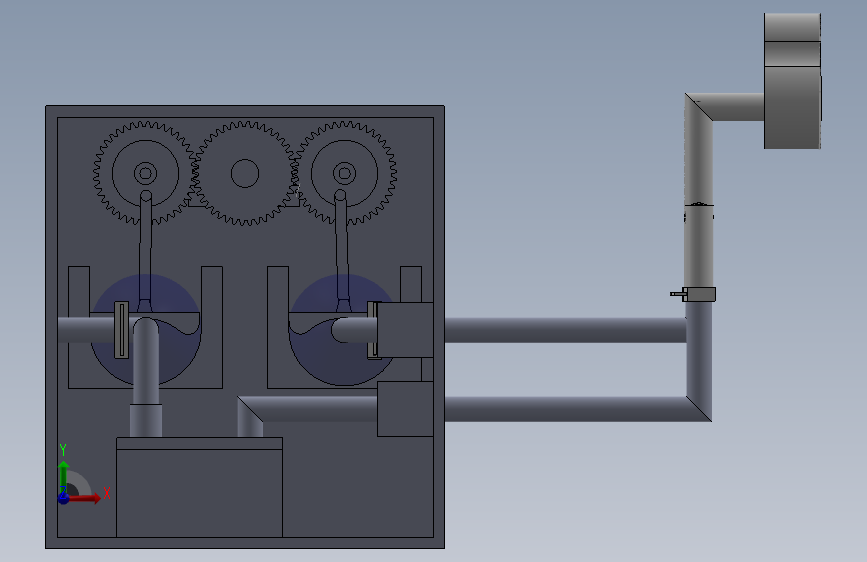Image resolution: width=867 pixels, height=562 pixels.
Task: Select the left gear in the housing
Action: tap(145, 173)
